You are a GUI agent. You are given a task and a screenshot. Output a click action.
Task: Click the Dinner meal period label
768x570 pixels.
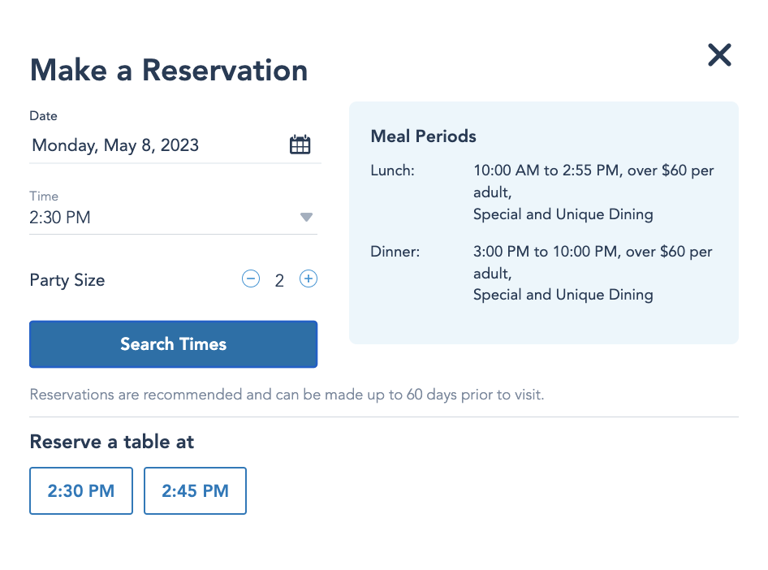[395, 252]
